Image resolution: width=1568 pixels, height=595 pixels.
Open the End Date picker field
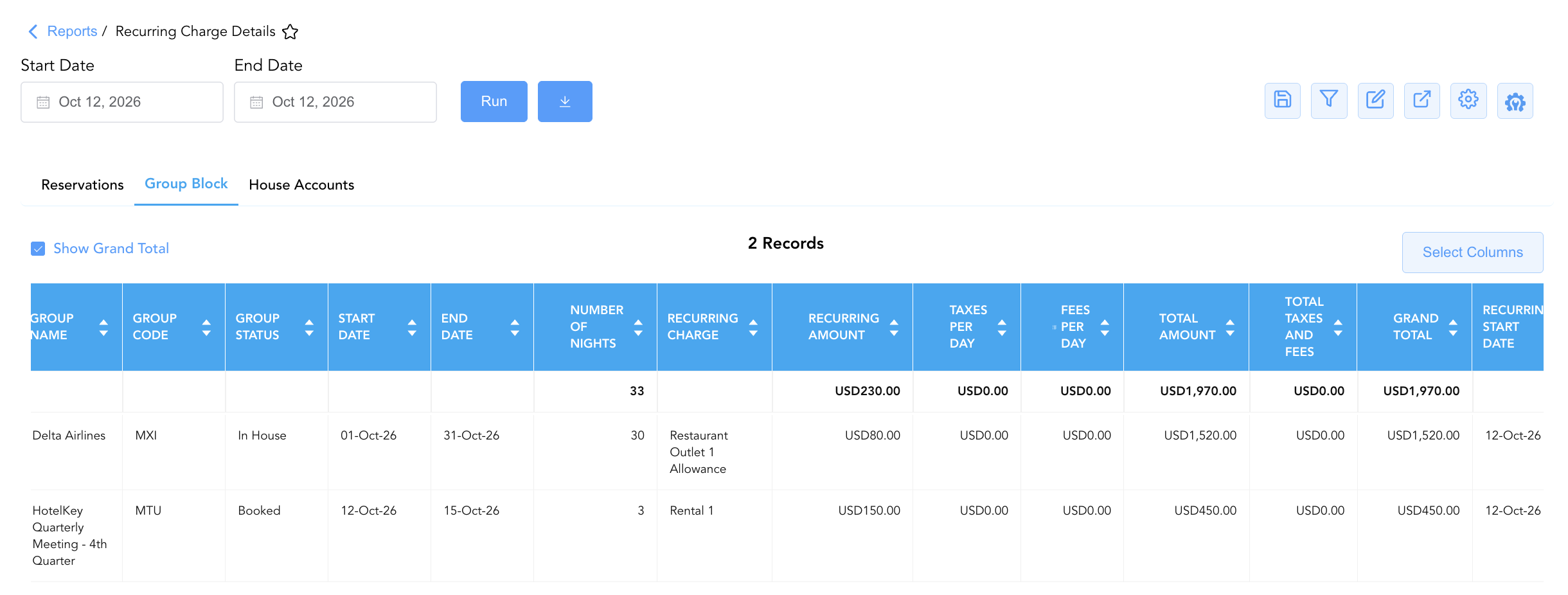point(335,102)
